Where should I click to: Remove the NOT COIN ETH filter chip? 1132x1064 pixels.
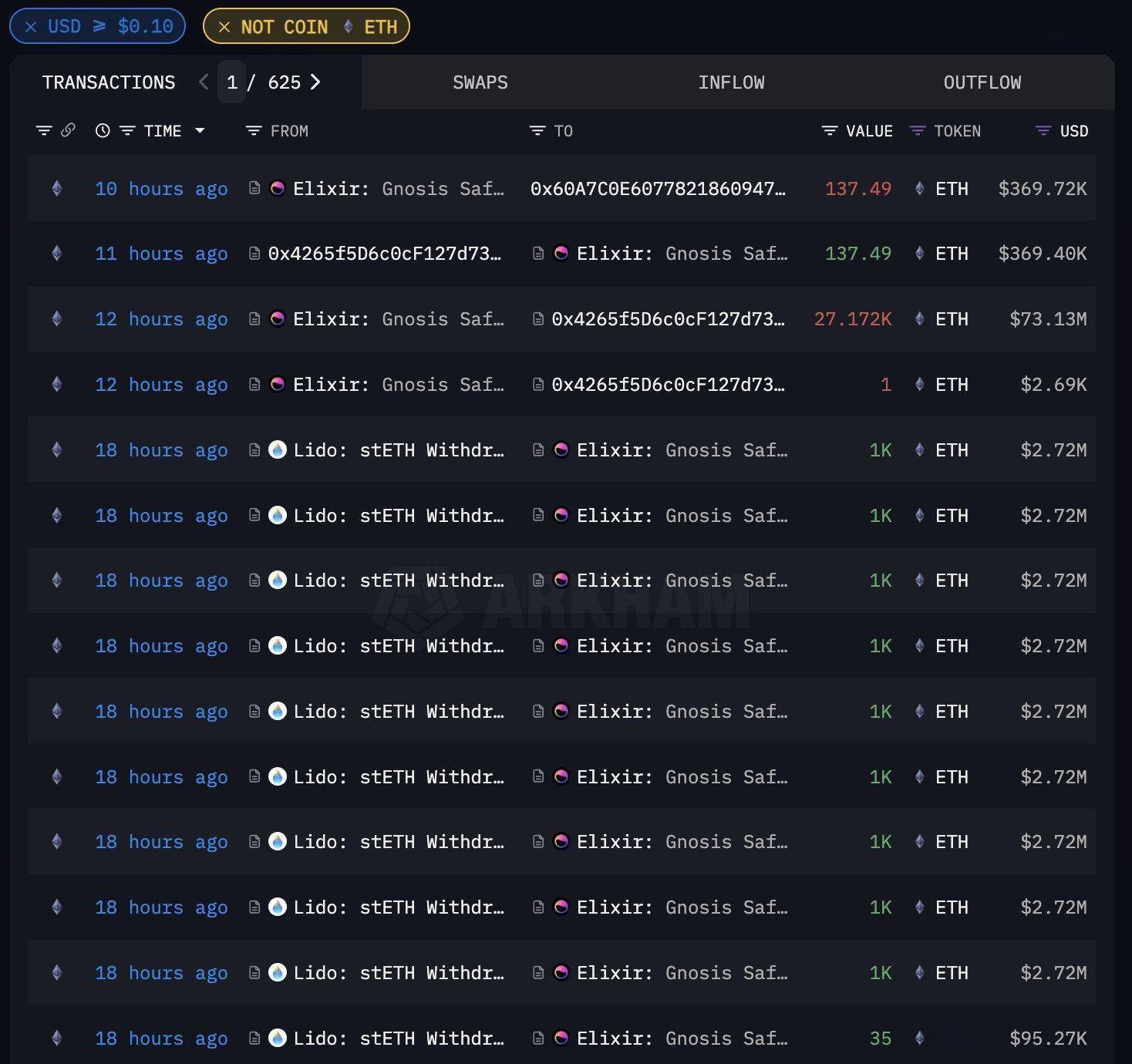[x=224, y=27]
